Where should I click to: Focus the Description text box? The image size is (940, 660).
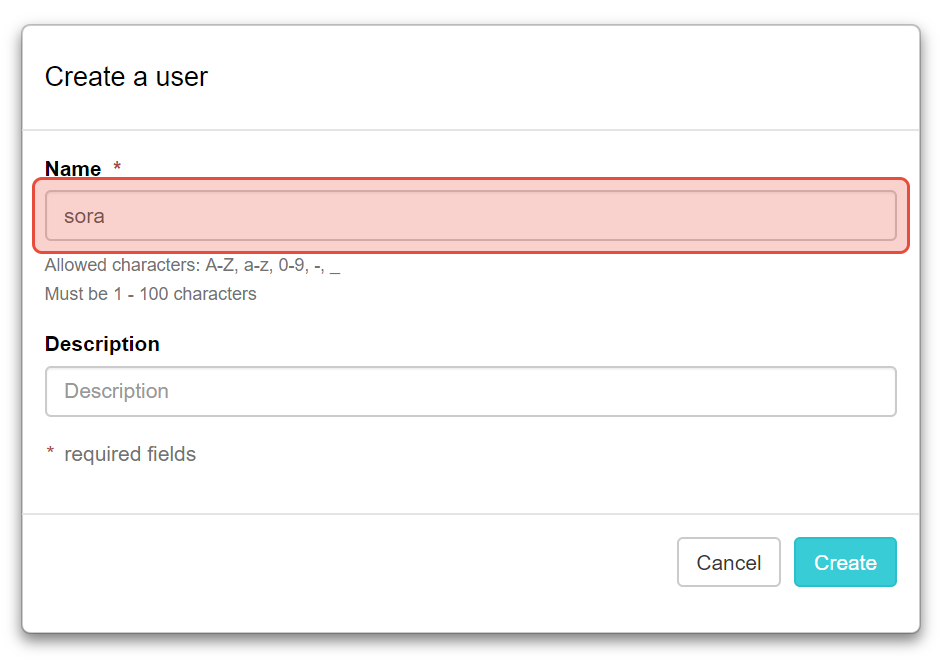tap(470, 391)
